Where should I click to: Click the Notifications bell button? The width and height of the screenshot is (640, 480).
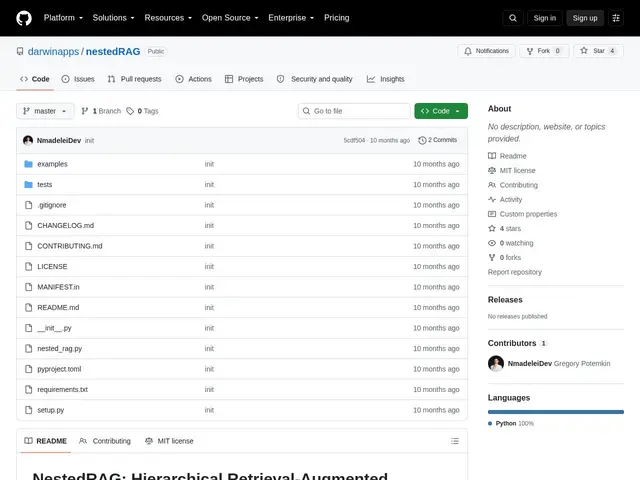tap(487, 51)
